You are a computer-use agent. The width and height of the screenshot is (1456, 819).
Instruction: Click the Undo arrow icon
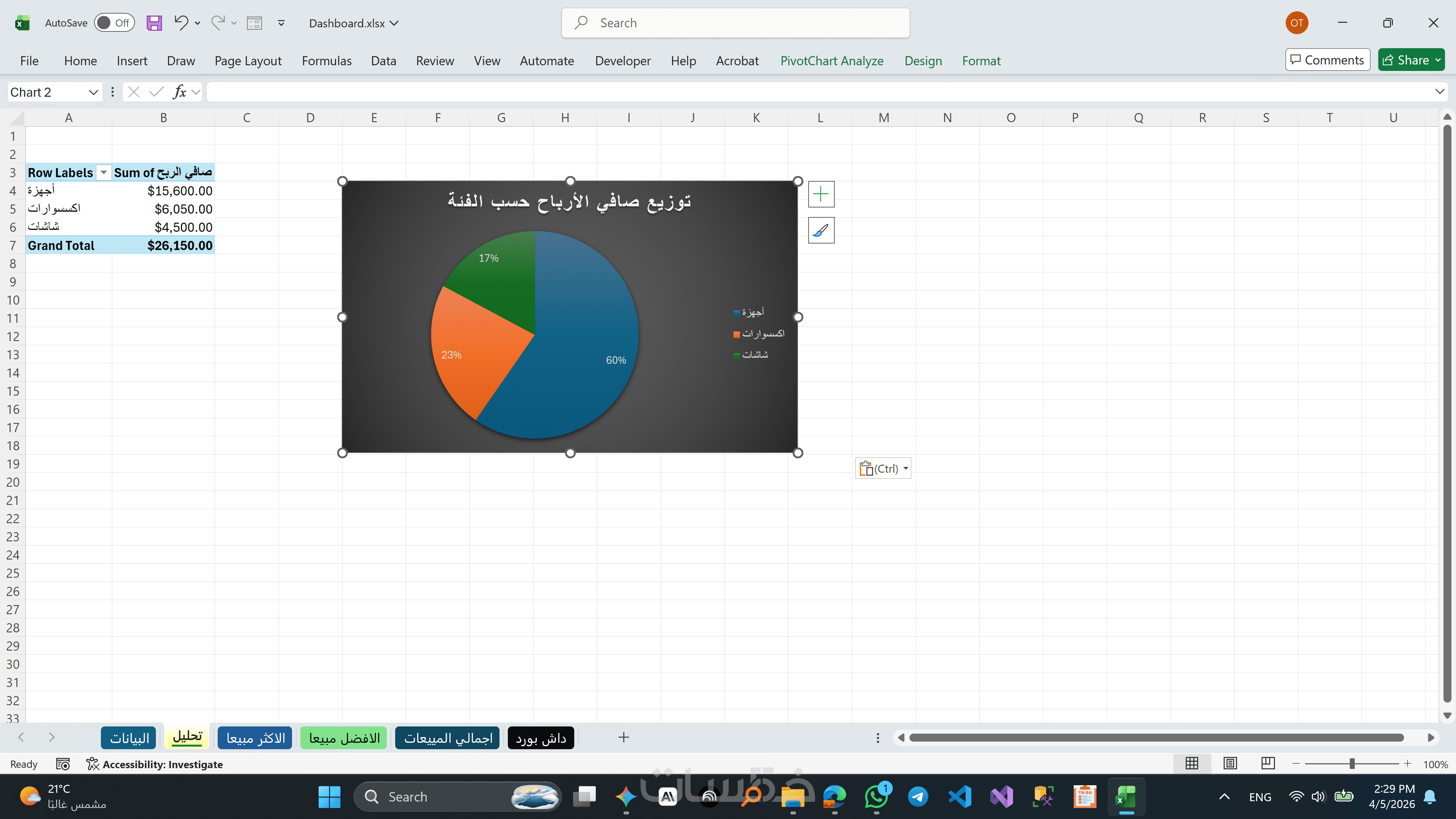(x=181, y=23)
